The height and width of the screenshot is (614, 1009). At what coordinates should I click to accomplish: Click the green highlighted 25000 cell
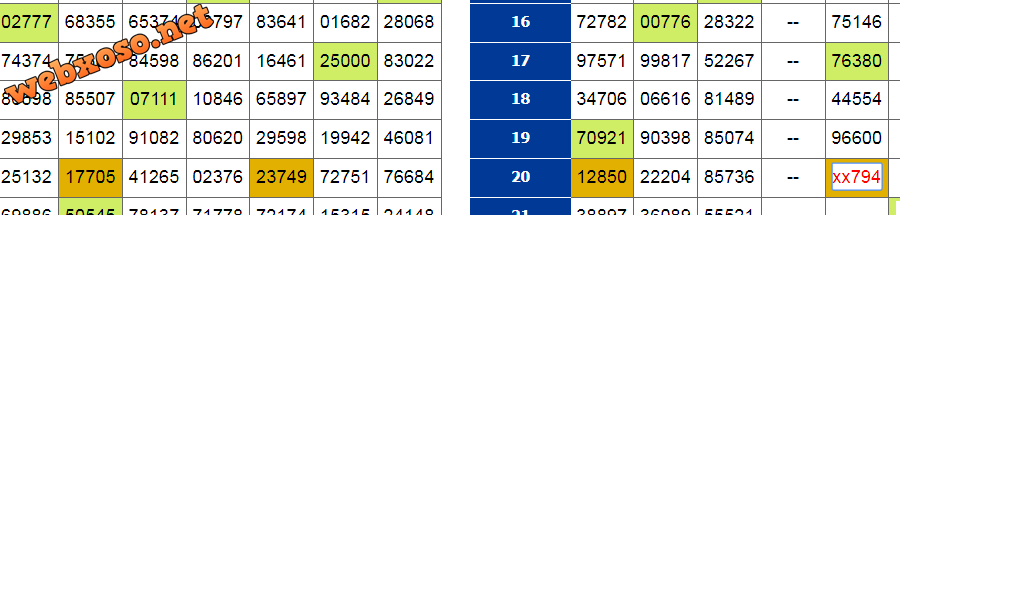tap(345, 62)
